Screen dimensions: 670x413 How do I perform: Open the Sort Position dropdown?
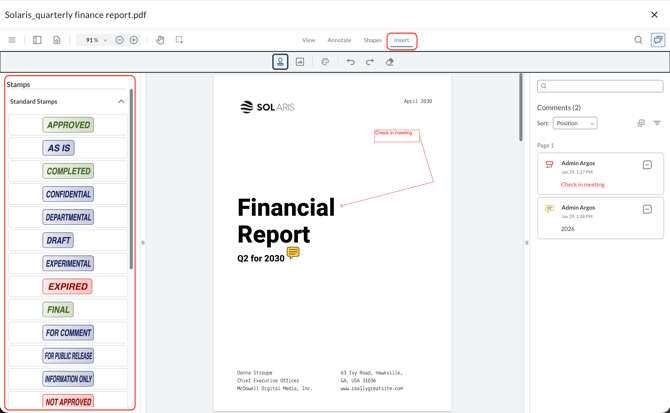575,123
